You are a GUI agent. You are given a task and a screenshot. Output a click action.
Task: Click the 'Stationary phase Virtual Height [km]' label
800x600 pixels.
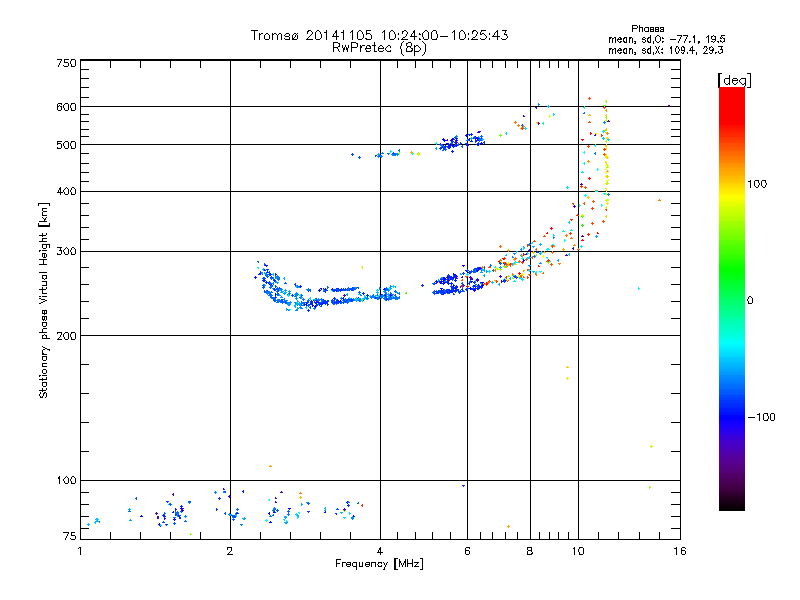pos(44,300)
